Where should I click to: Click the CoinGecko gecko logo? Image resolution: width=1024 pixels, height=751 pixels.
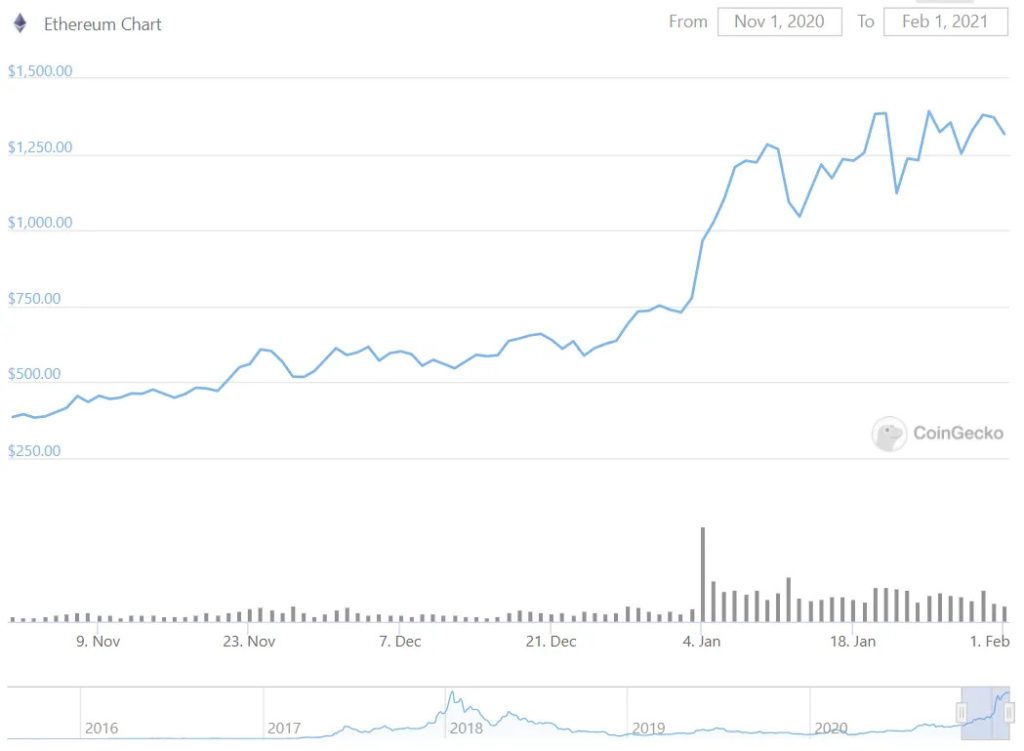pyautogui.click(x=889, y=434)
